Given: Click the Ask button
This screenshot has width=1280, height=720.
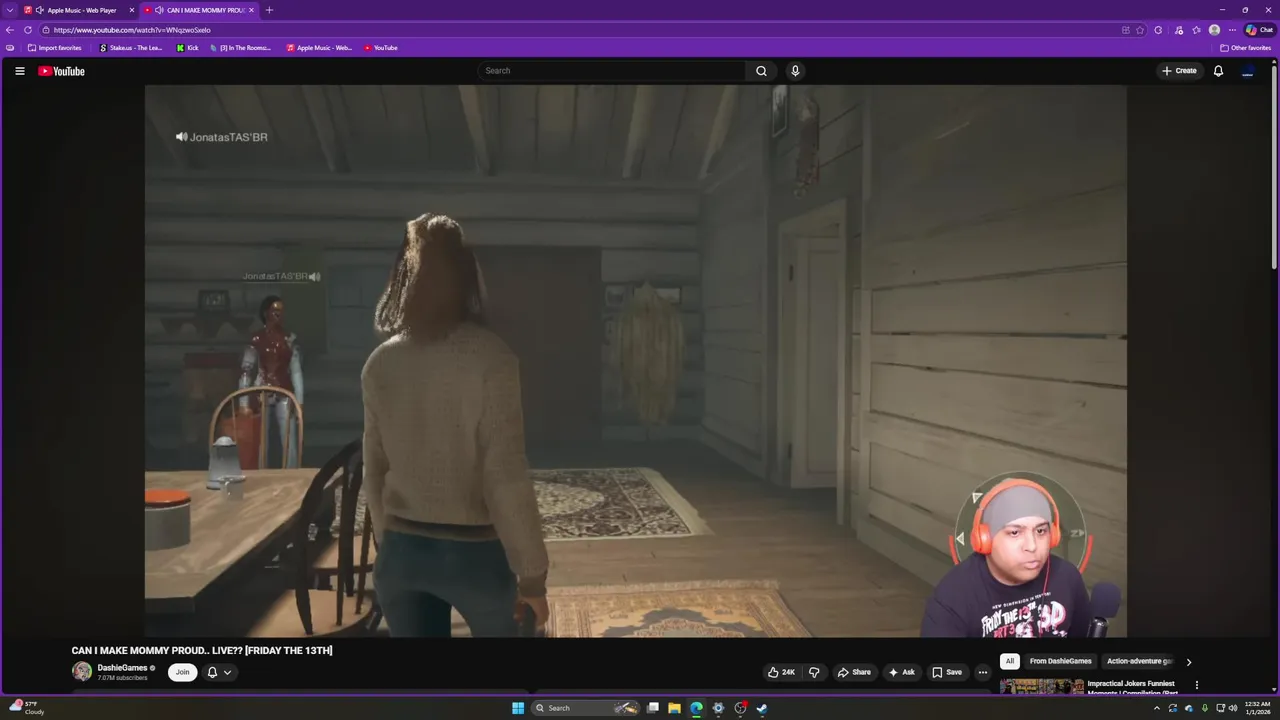Looking at the screenshot, I should 902,672.
